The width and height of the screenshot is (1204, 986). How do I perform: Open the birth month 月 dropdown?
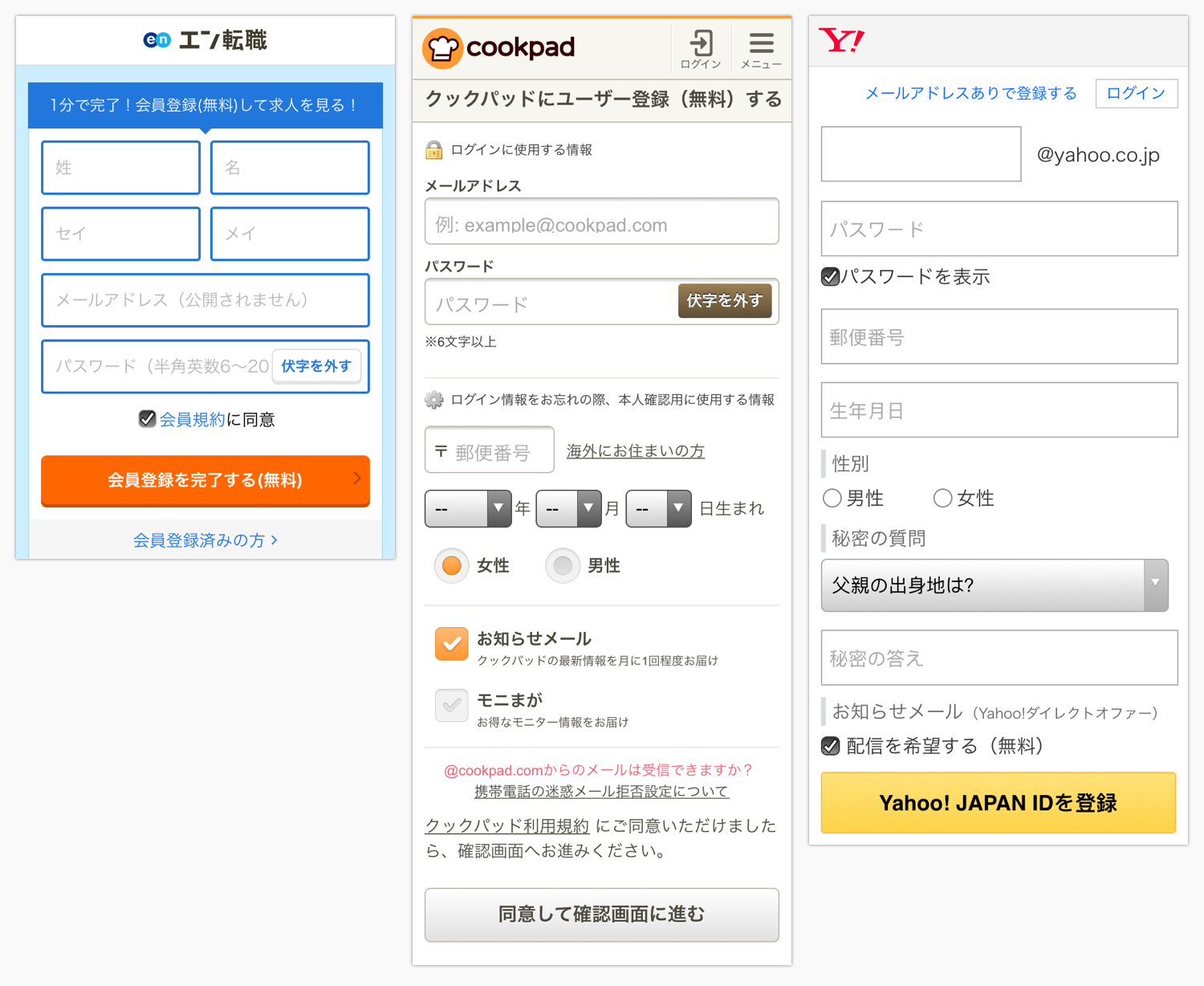pos(568,508)
